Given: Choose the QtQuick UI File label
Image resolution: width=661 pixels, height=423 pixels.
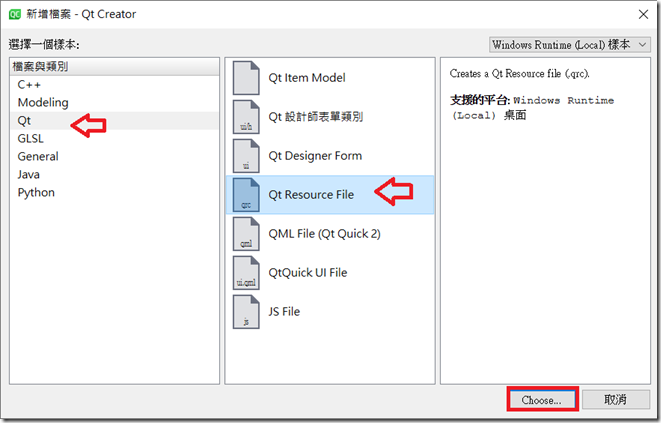Looking at the screenshot, I should [308, 273].
